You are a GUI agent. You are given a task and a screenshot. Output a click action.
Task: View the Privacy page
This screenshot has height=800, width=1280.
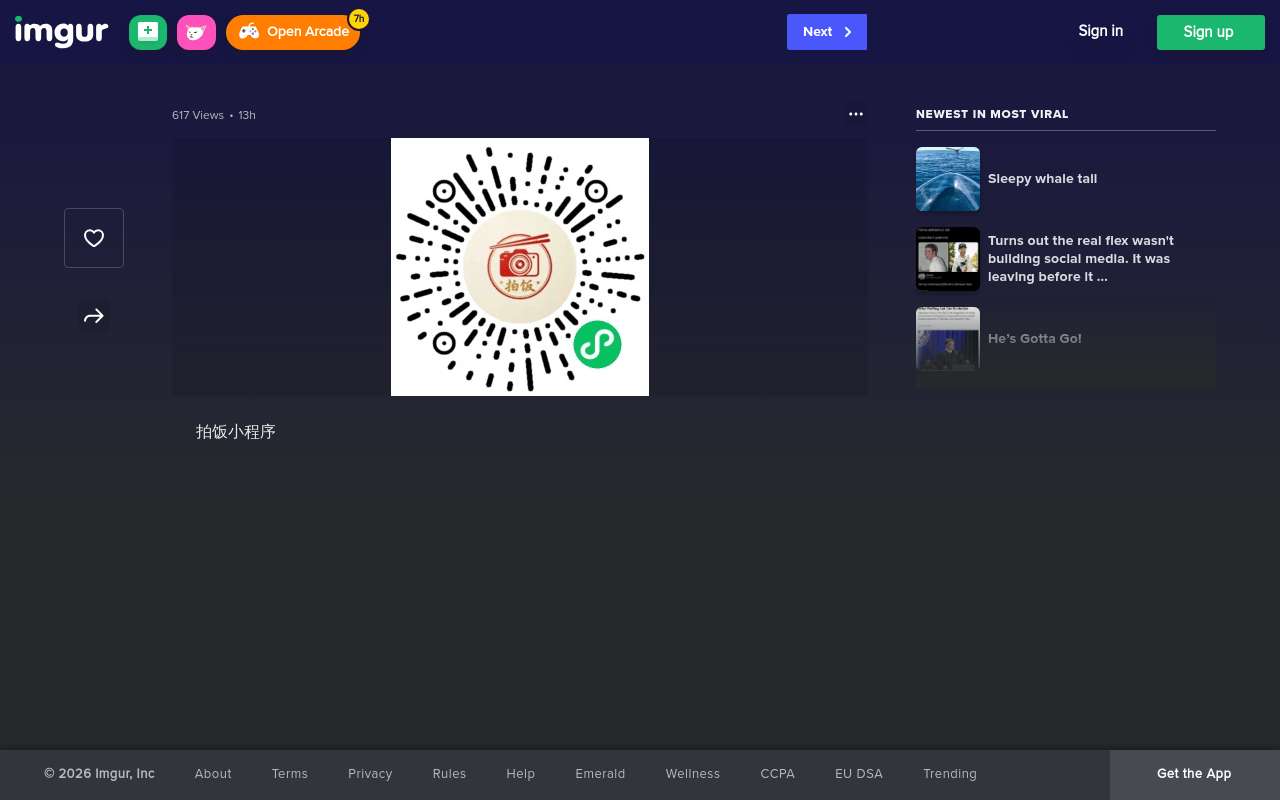(370, 774)
